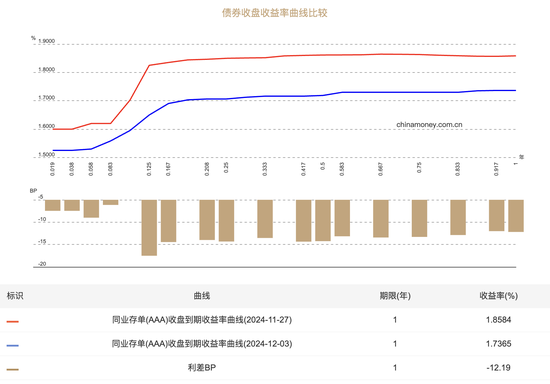Viewport: 550px width, 384px height.
Task: Click the 0.019 x-axis term label
Action: [52, 169]
